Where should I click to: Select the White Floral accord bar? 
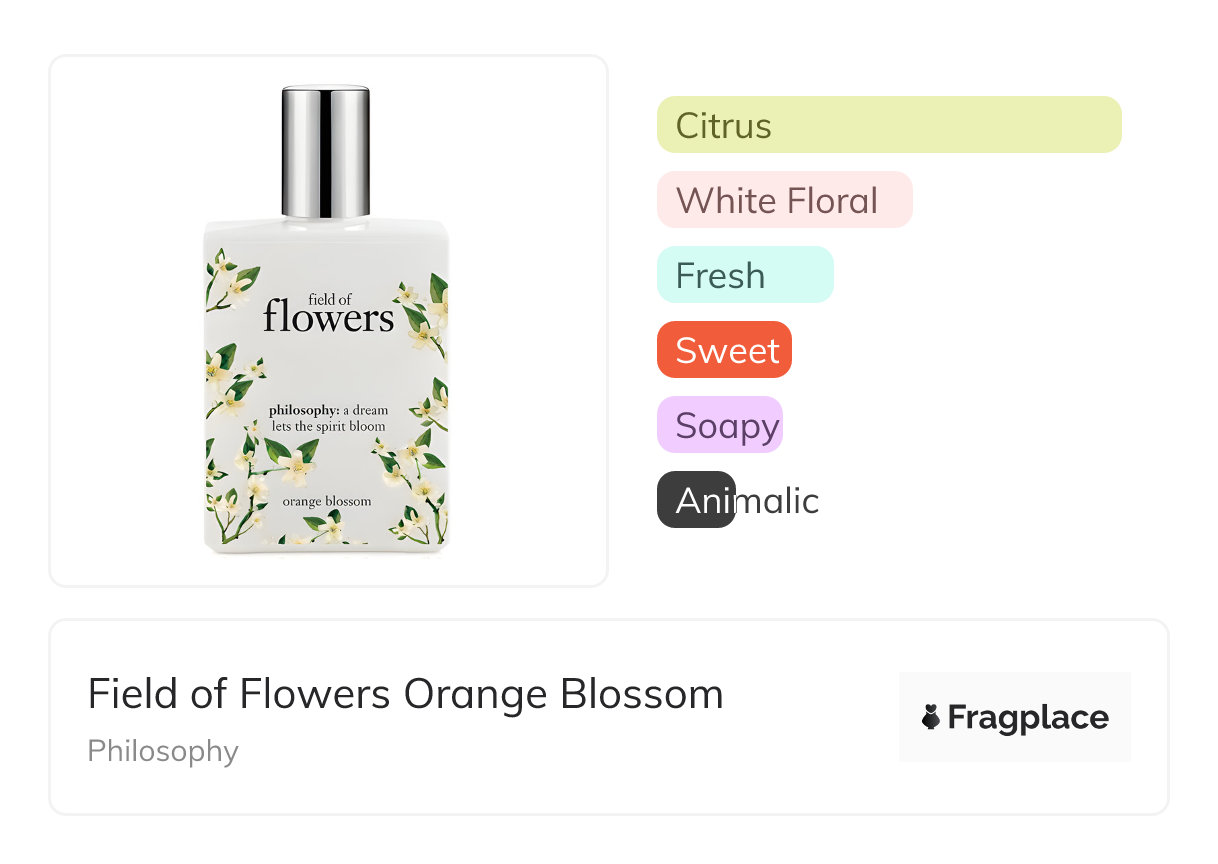[784, 200]
